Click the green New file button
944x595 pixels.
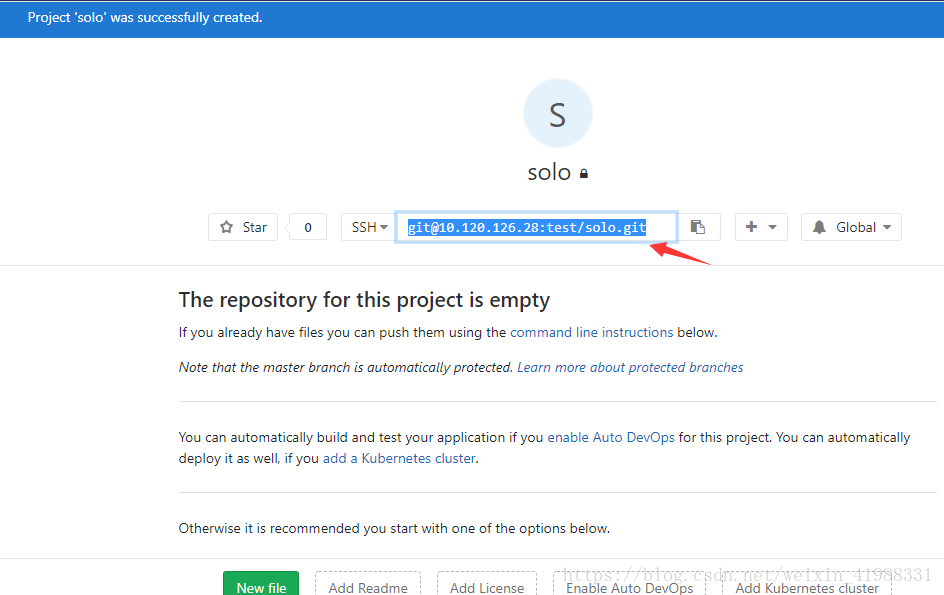(x=261, y=584)
